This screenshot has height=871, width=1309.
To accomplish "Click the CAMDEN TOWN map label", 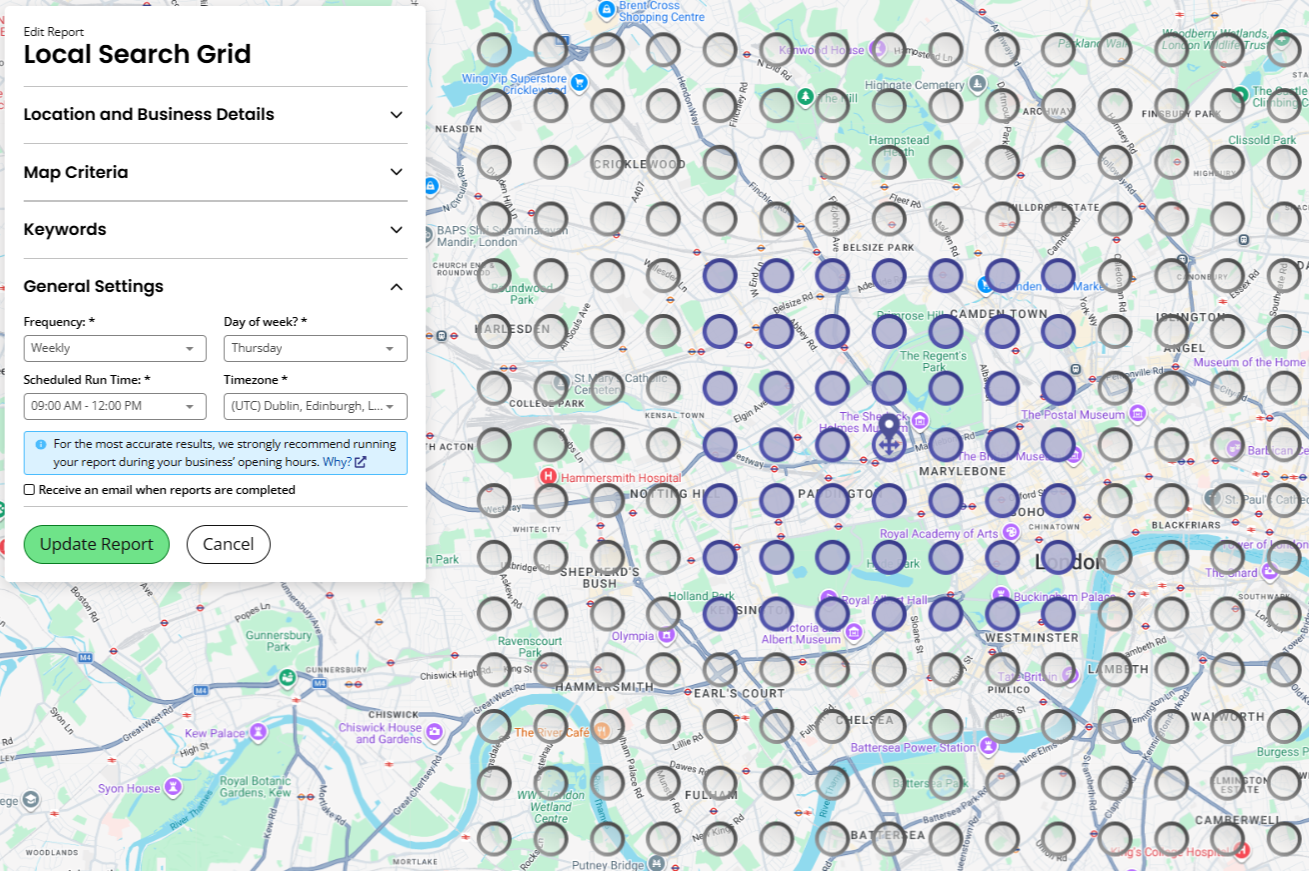I will click(x=998, y=314).
